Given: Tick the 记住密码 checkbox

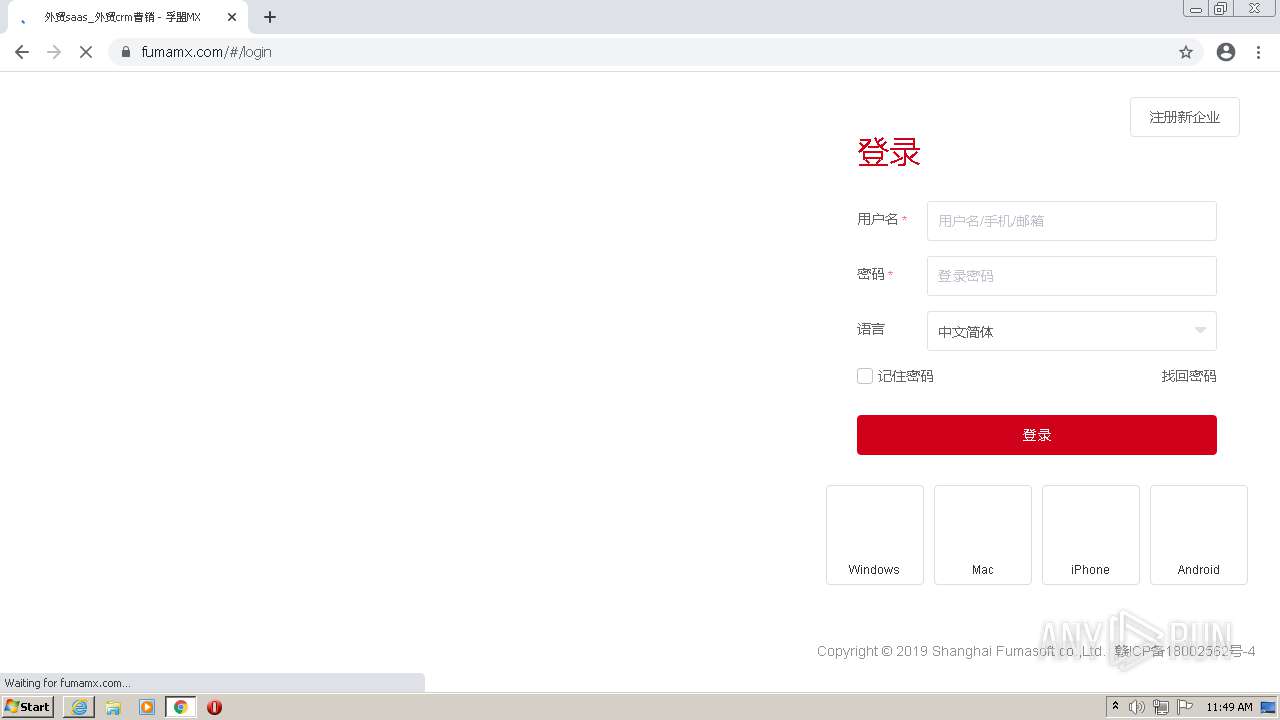Looking at the screenshot, I should (865, 376).
